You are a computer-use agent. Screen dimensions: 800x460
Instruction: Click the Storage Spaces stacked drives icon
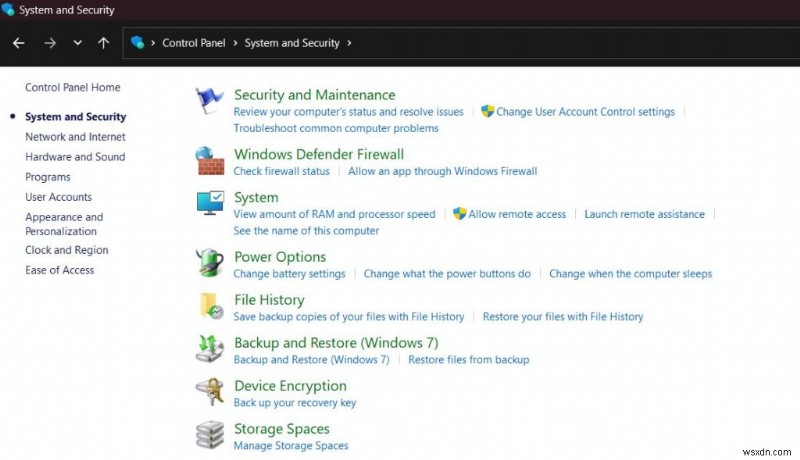click(210, 435)
